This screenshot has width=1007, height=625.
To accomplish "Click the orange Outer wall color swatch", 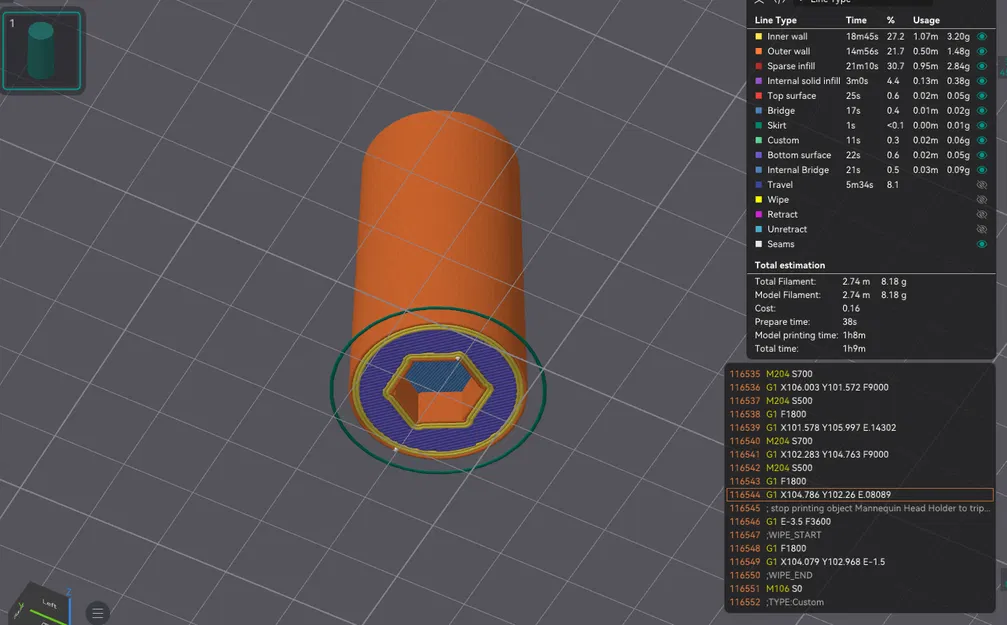I will (758, 51).
